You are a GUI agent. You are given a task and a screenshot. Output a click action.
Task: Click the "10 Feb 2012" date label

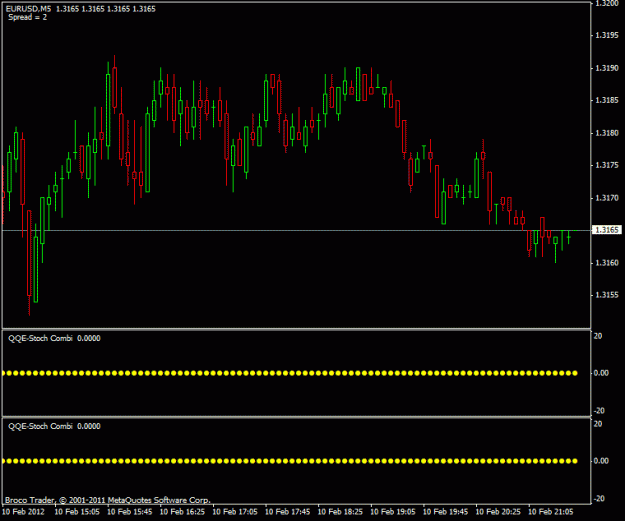[x=23, y=511]
